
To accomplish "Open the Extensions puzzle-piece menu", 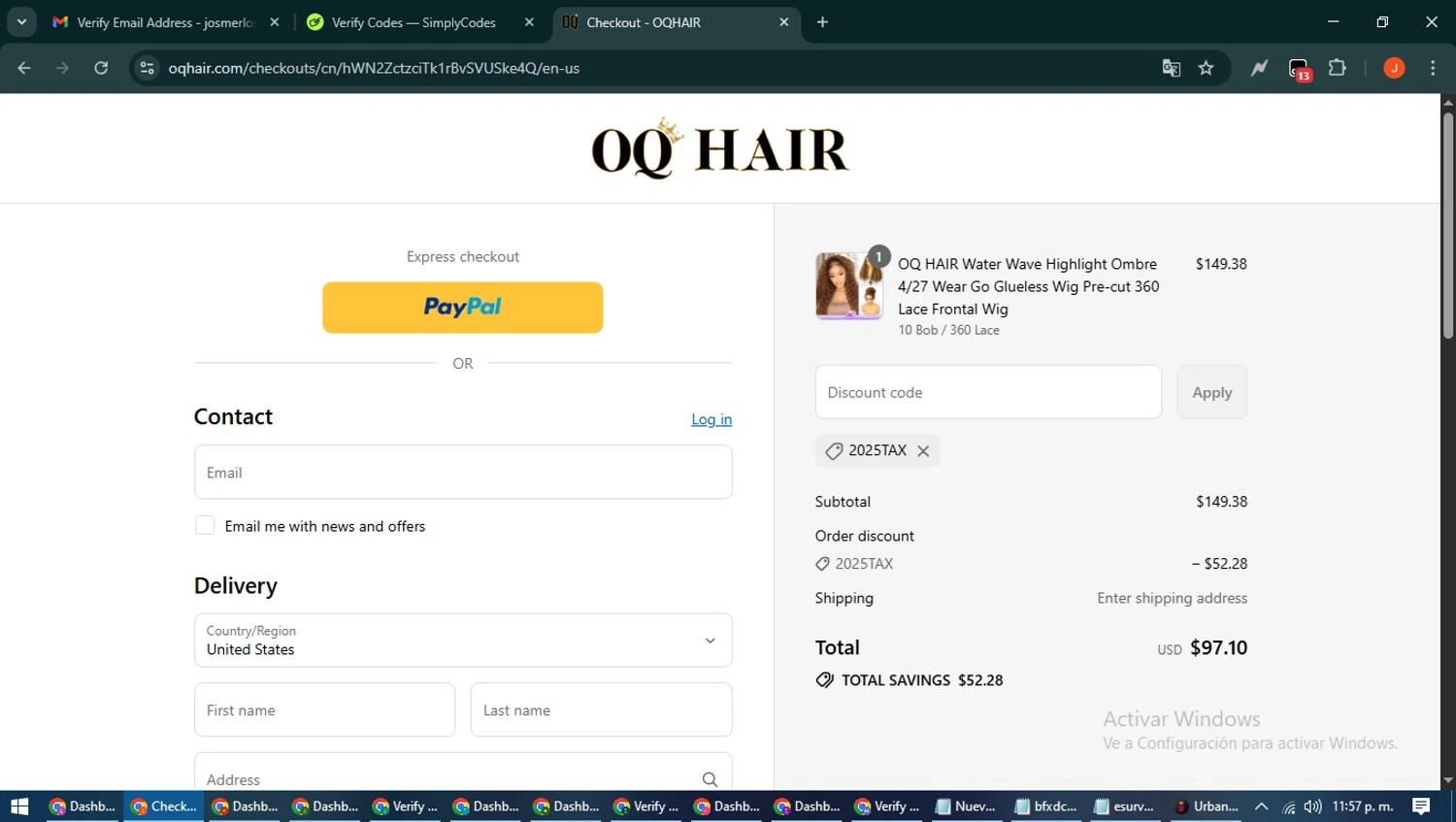I will point(1338,68).
